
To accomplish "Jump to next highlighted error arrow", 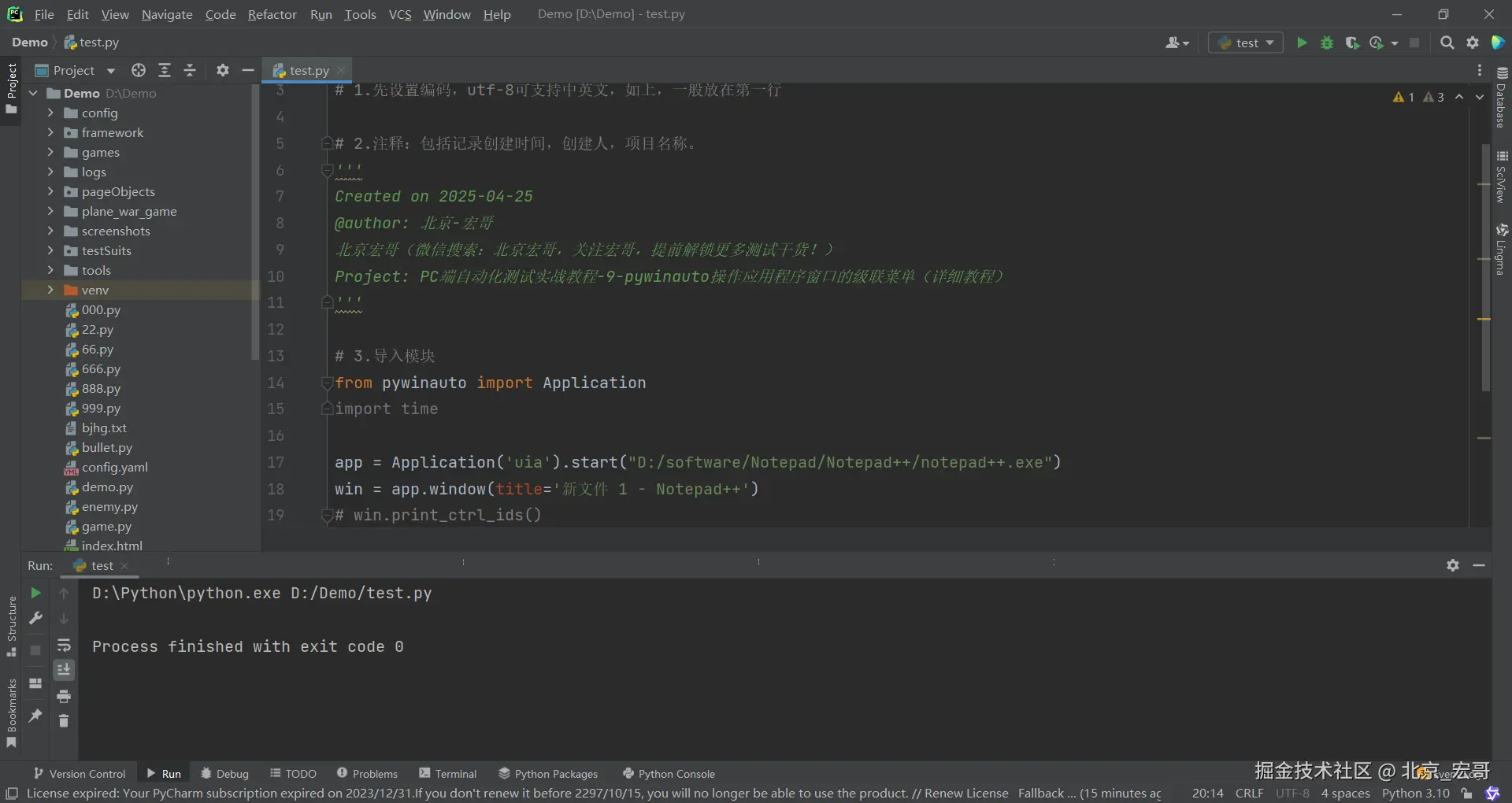I will [1480, 97].
